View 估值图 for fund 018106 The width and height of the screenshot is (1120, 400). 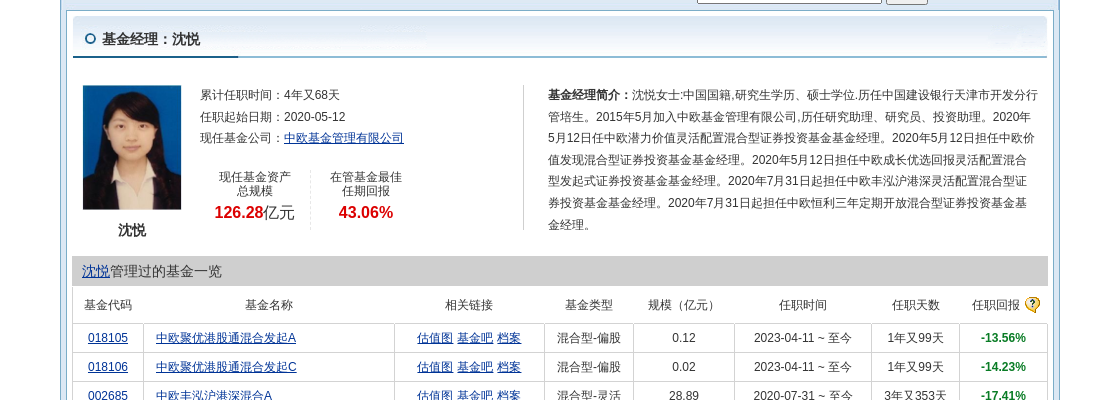(435, 367)
